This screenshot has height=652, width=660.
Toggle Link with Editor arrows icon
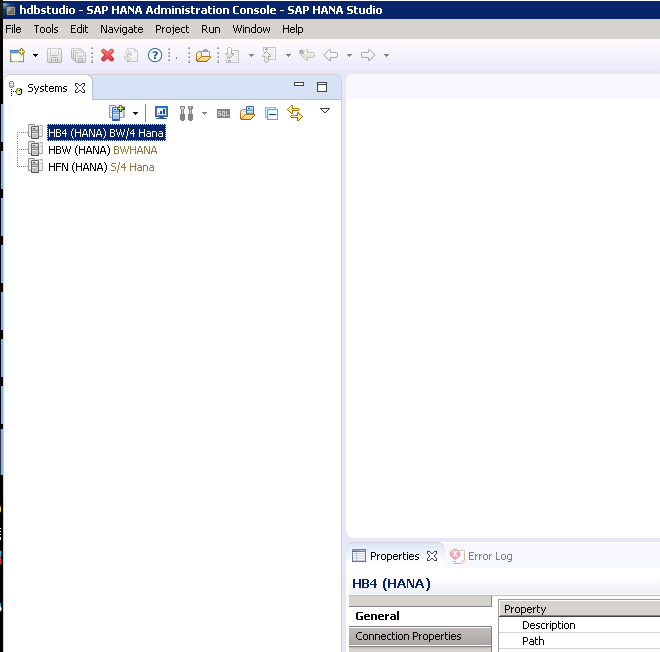pos(295,113)
